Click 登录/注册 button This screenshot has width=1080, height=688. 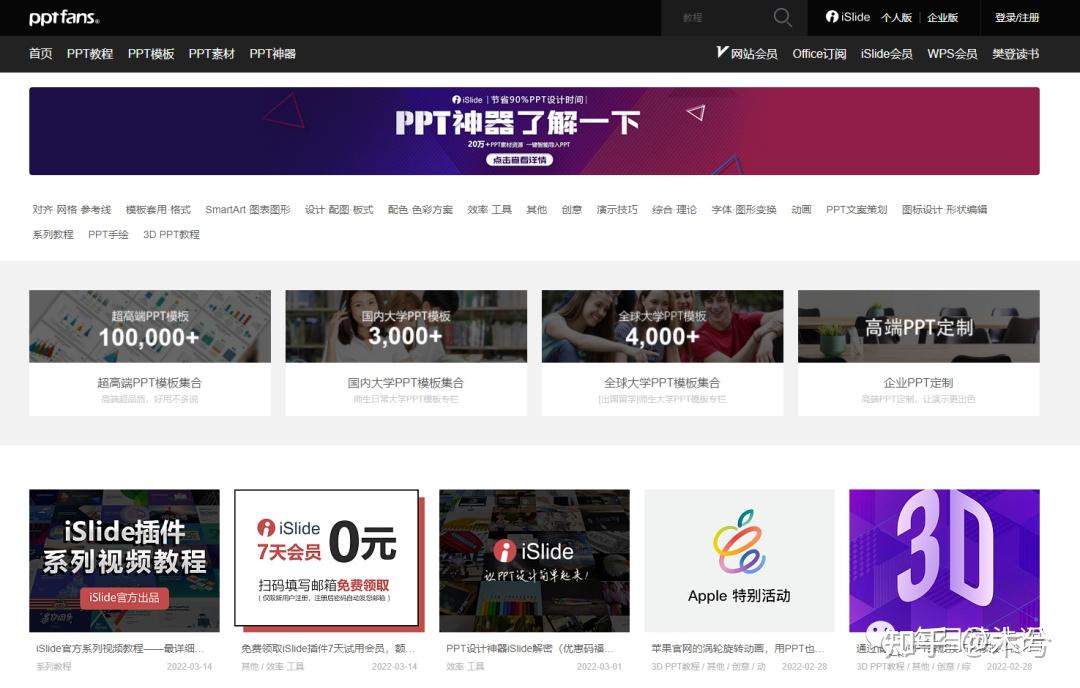tap(1017, 18)
